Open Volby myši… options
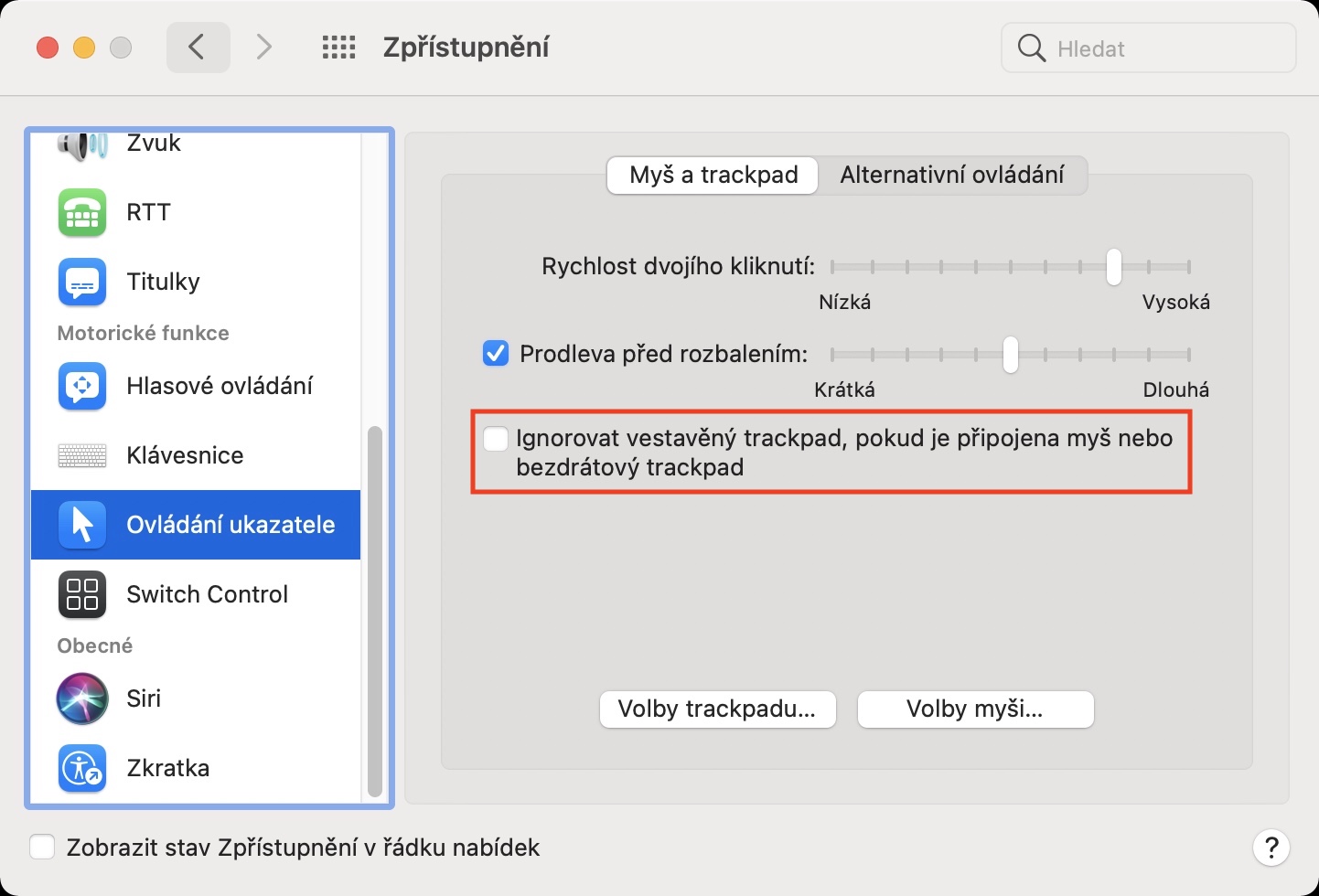 [975, 709]
